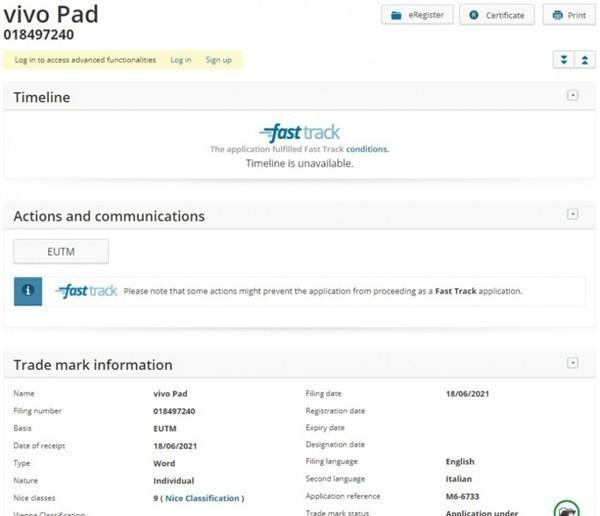Viewport: 600px width, 516px height.
Task: Collapse the Timeline section
Action: point(572,95)
